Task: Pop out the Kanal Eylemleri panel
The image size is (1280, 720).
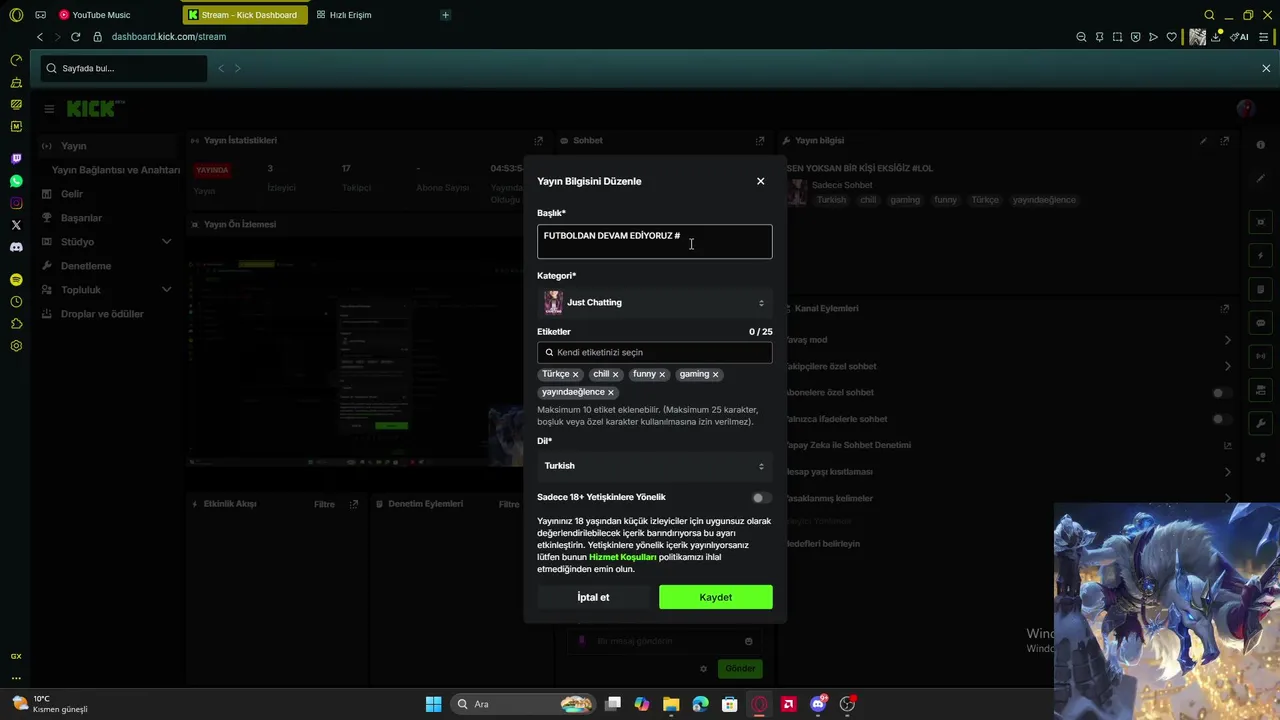Action: coord(1225,309)
